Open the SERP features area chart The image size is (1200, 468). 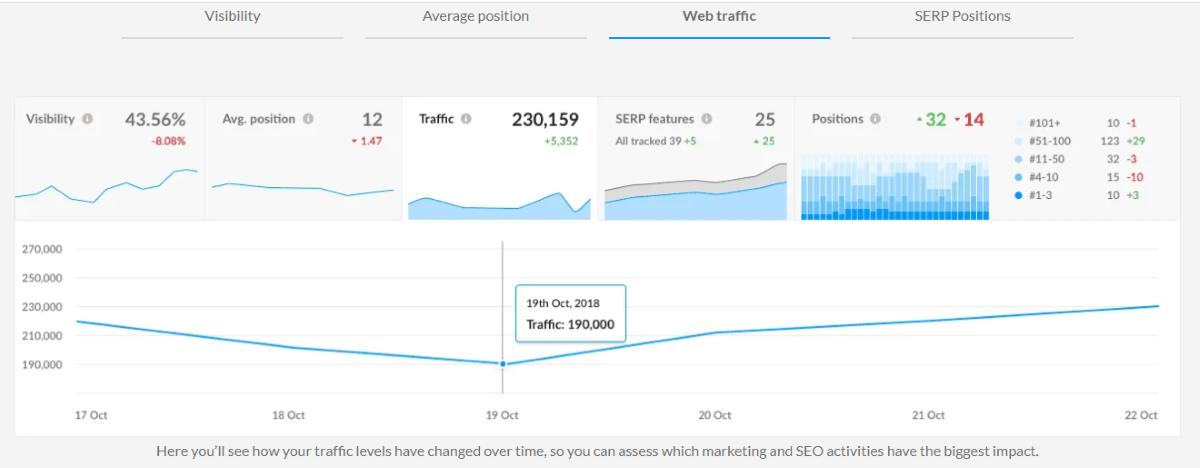(x=696, y=191)
